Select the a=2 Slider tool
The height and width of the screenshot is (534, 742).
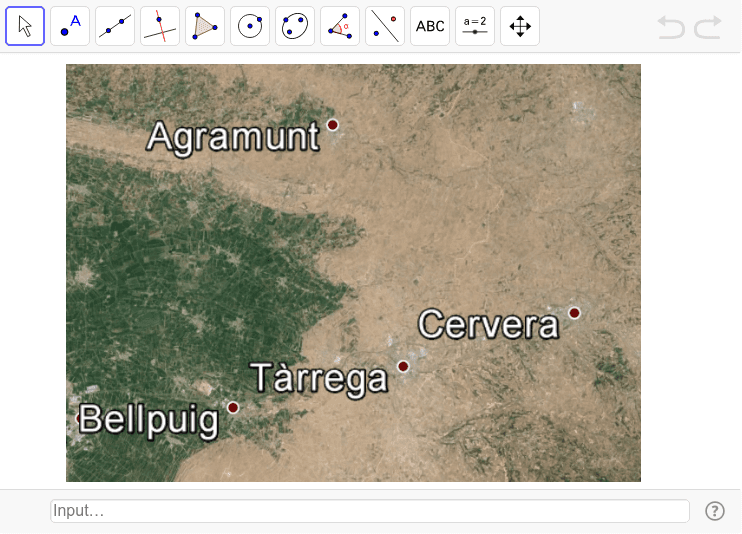coord(475,26)
